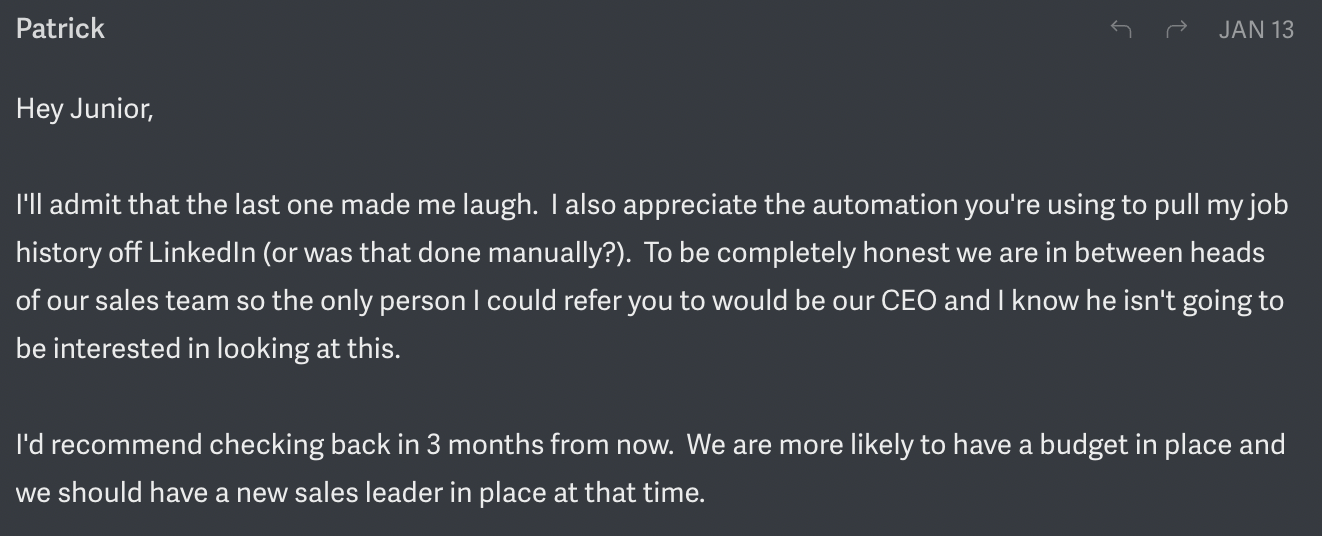The height and width of the screenshot is (536, 1322).
Task: Click the greeting line Hey Junior
Action: click(84, 109)
